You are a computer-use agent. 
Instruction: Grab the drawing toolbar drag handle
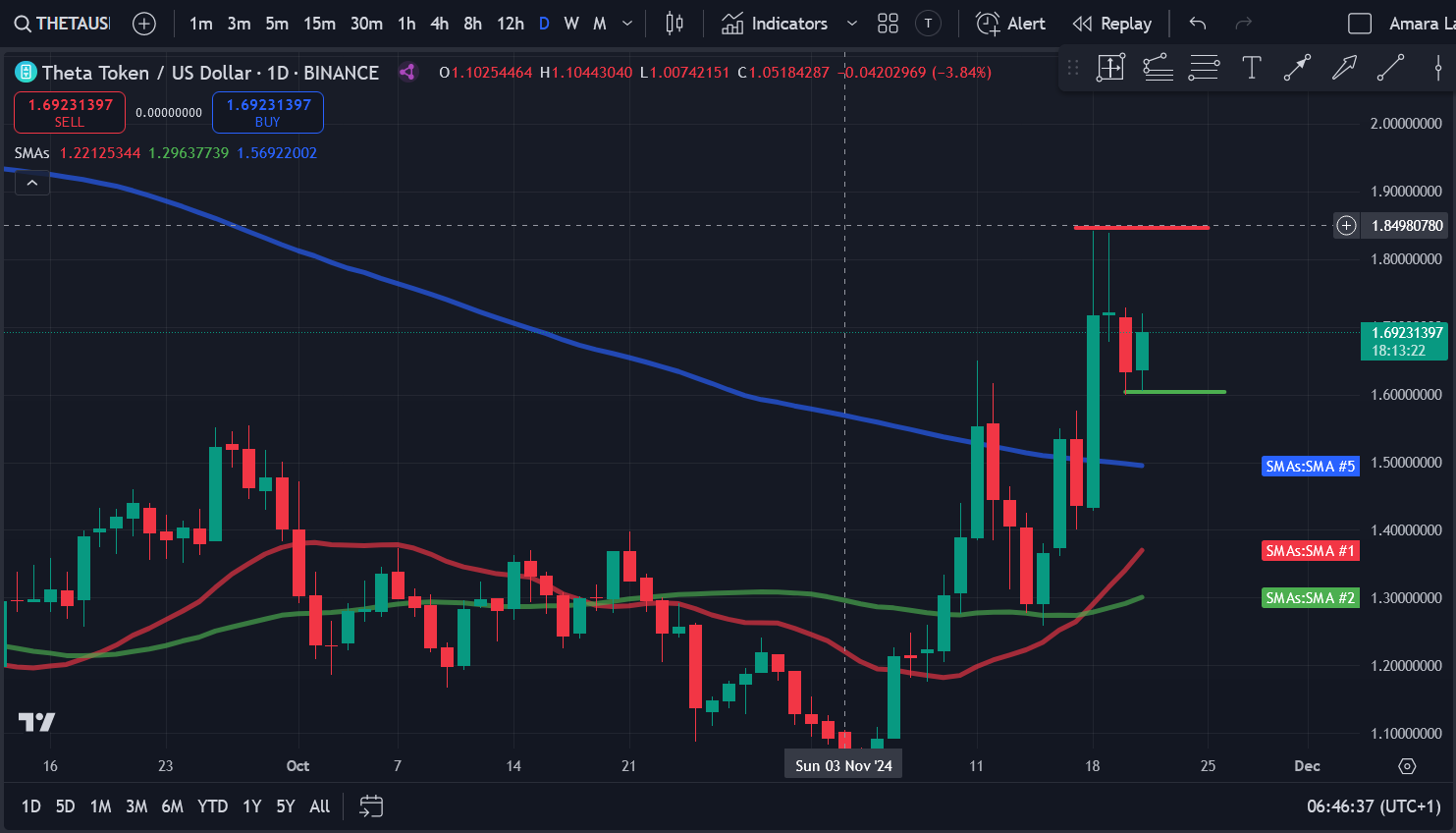click(1073, 68)
